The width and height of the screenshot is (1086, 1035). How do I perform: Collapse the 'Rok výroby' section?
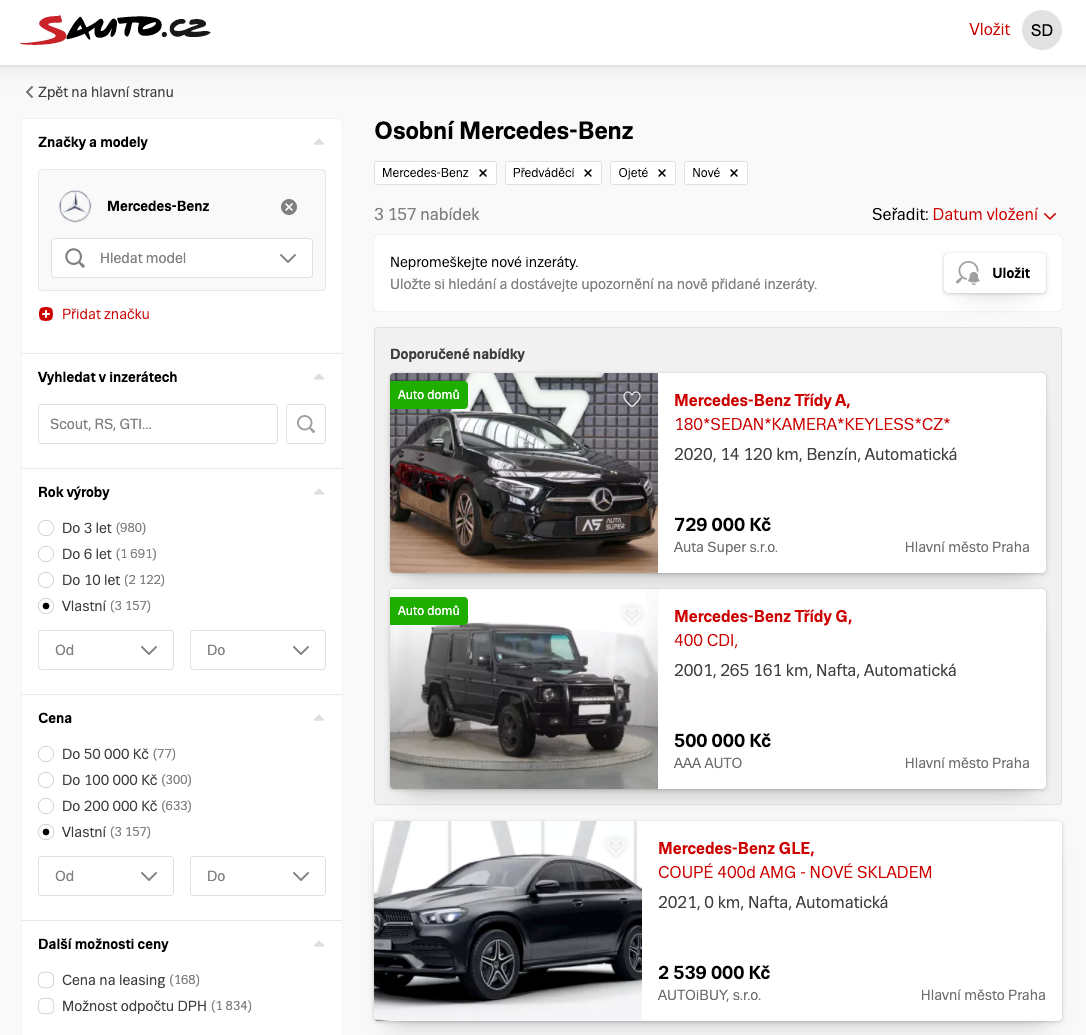pyautogui.click(x=319, y=492)
